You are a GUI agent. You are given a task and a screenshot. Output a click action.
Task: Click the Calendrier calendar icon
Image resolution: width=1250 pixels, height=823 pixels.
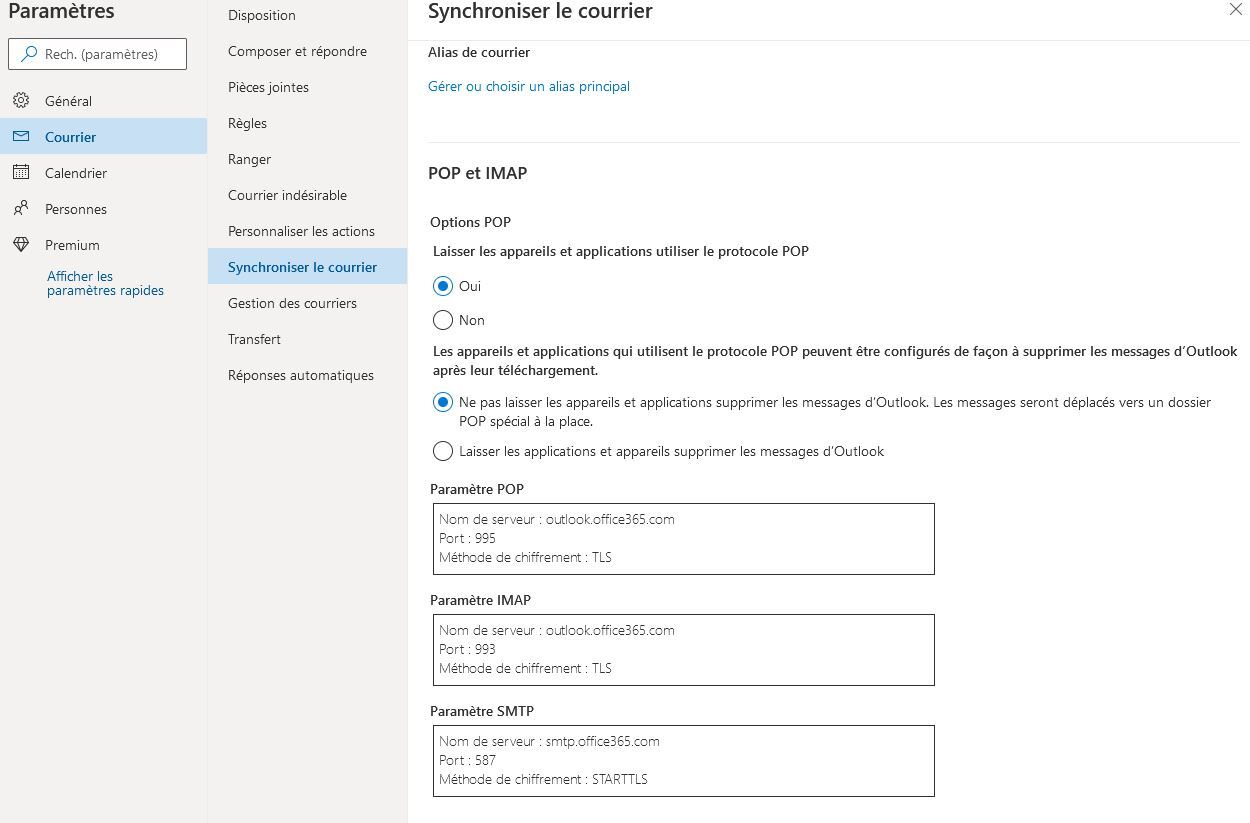coord(21,173)
